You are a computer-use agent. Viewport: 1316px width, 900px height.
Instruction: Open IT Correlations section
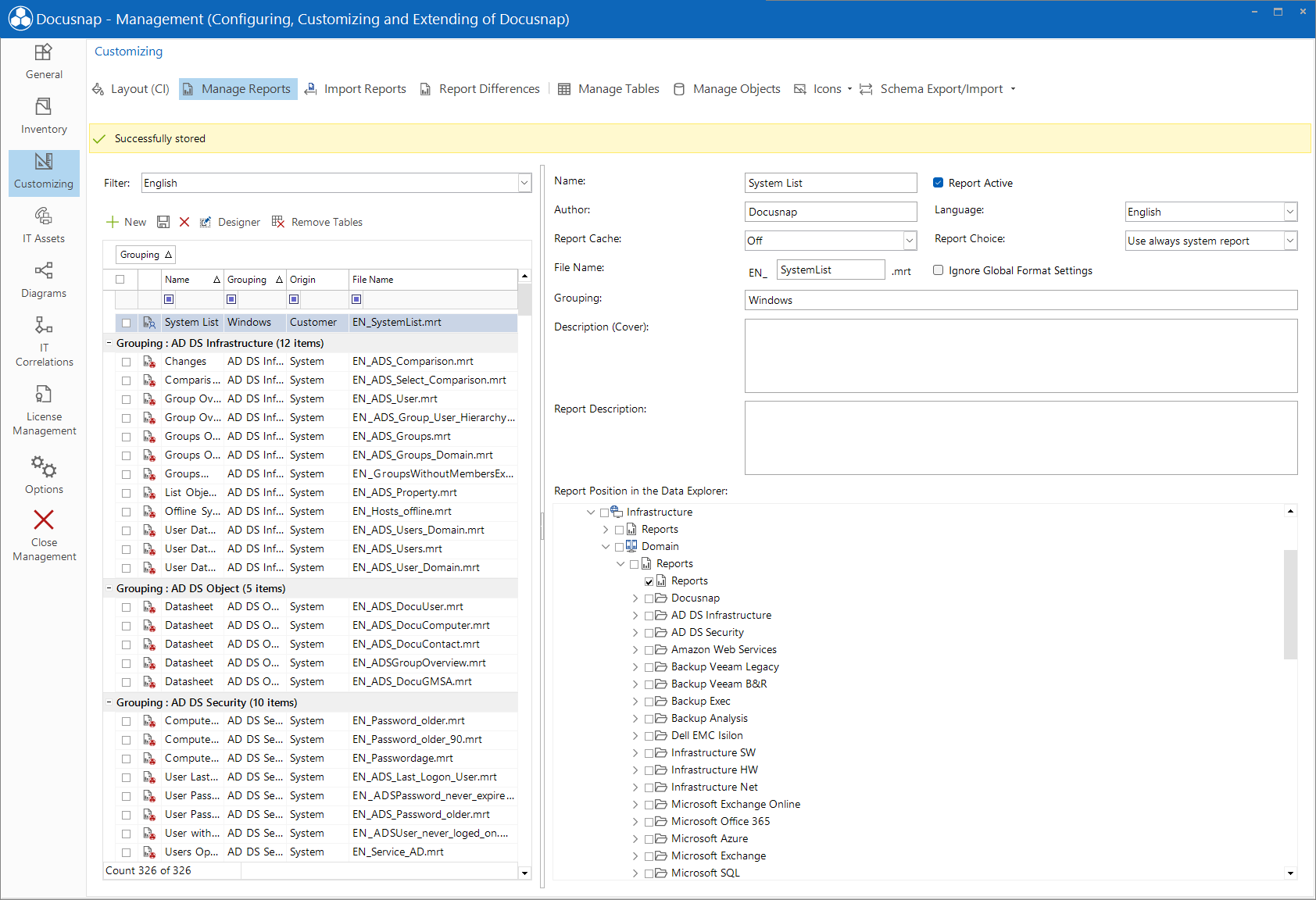[x=44, y=341]
